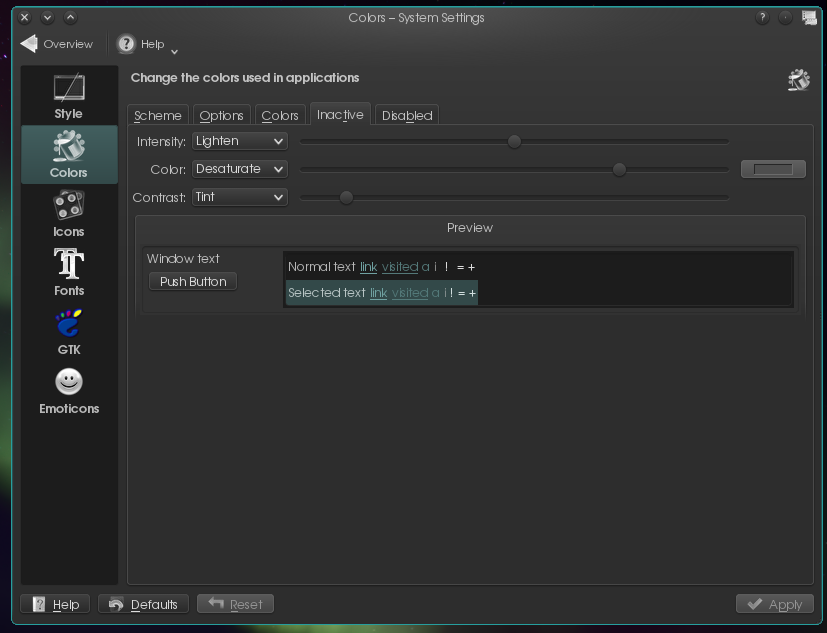Open the Color Desaturate dropdown
Screen dimensions: 827x633
tap(240, 169)
